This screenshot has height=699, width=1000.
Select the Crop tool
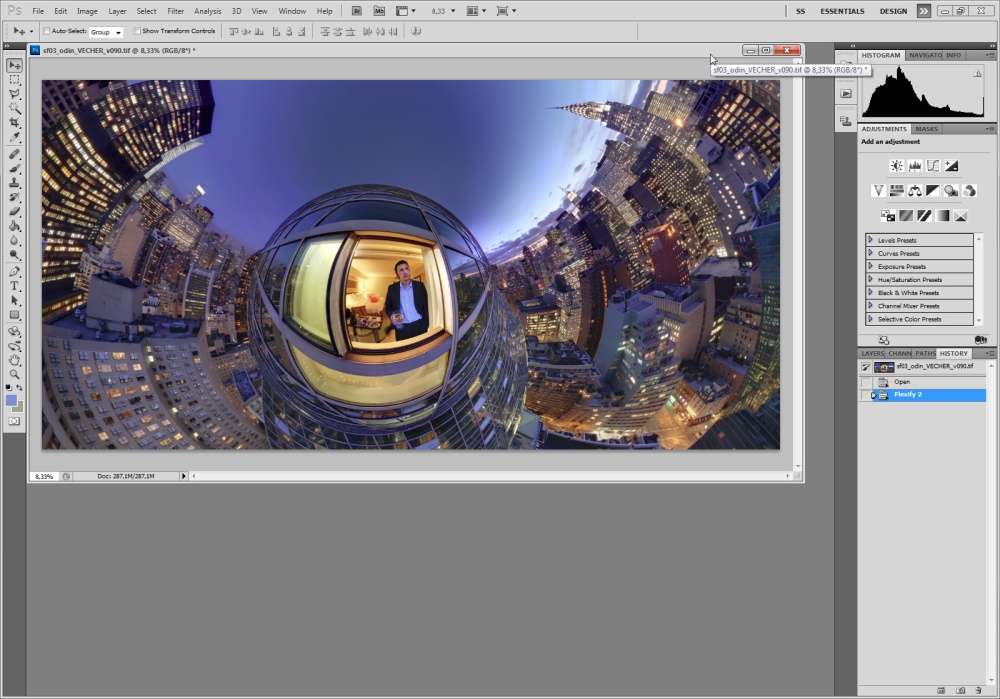pos(14,122)
